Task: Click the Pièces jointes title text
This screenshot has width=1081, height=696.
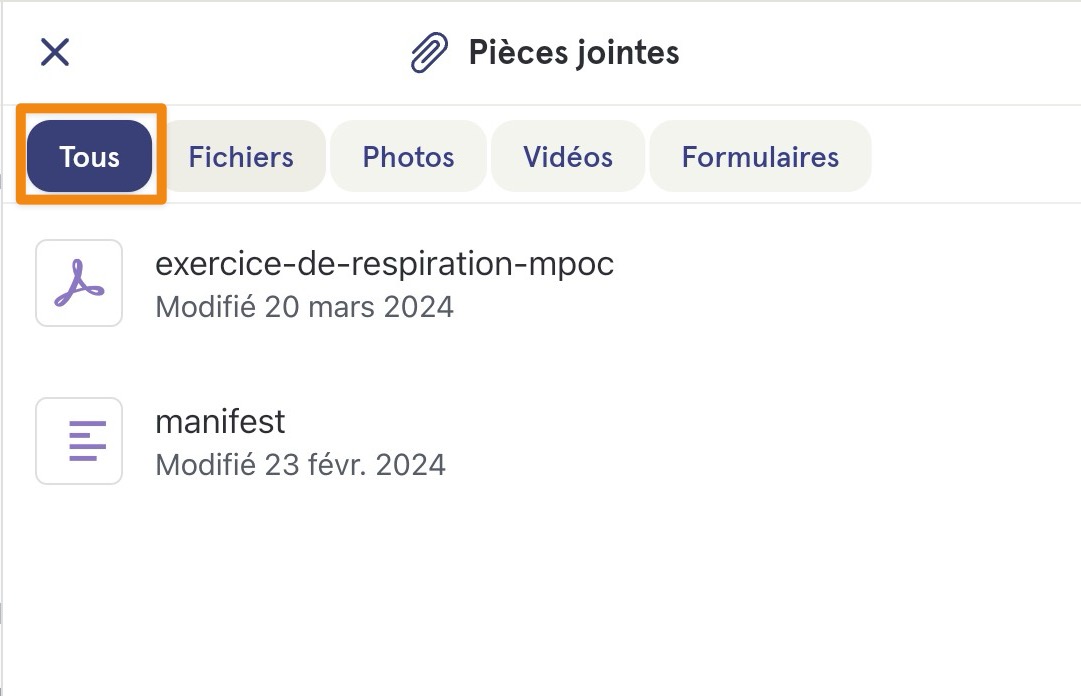Action: [574, 52]
